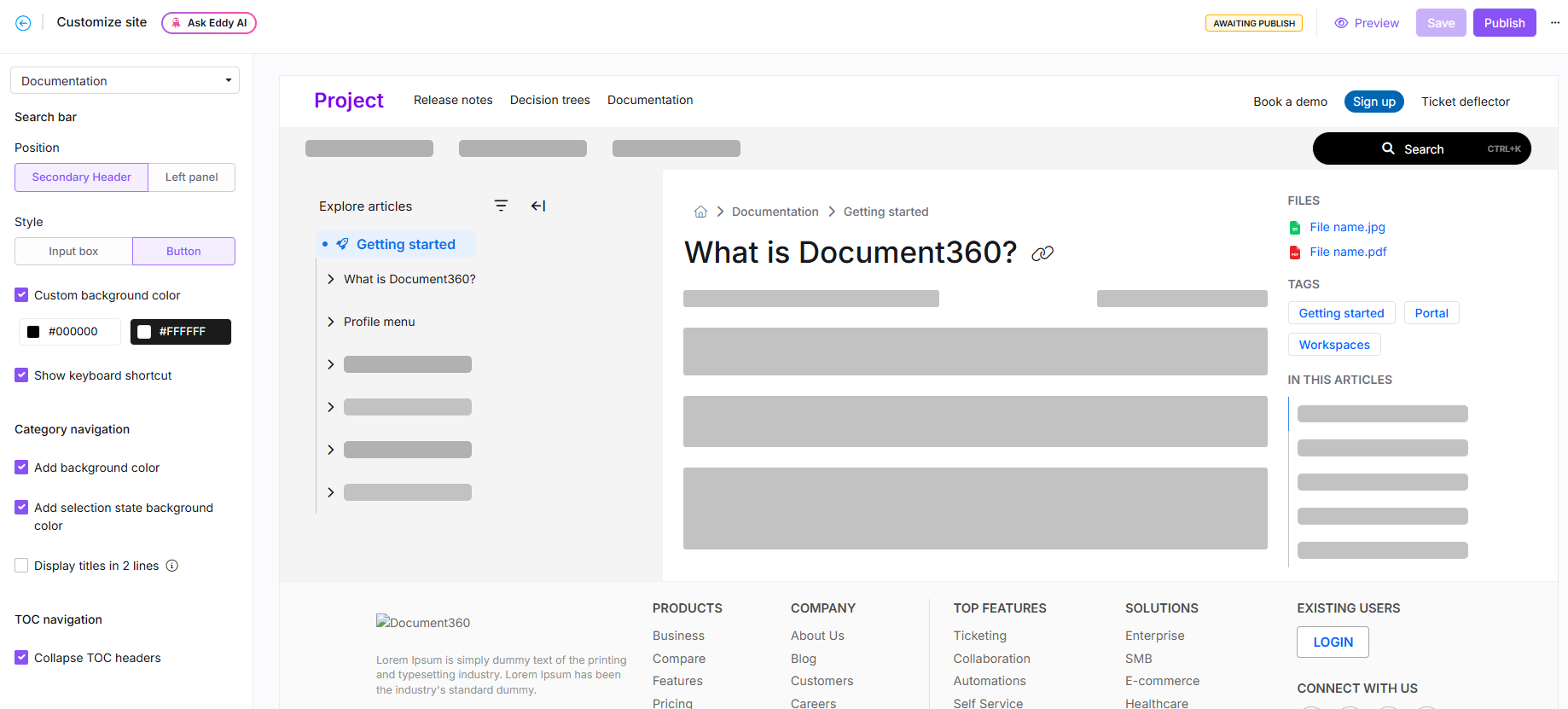
Task: Select Secondary Header position option
Action: click(x=82, y=177)
